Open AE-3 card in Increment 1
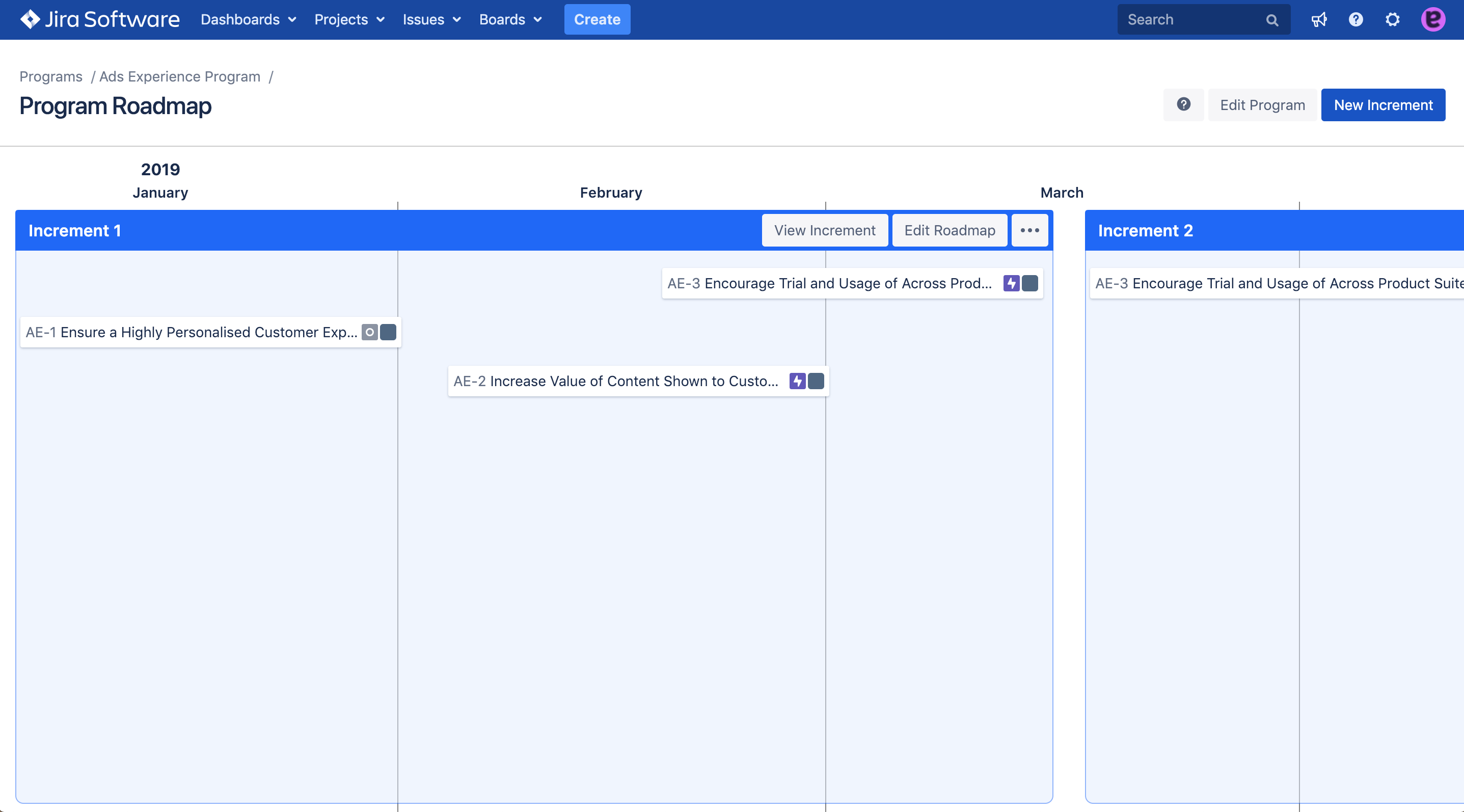Viewport: 1464px width, 812px height. 853,283
